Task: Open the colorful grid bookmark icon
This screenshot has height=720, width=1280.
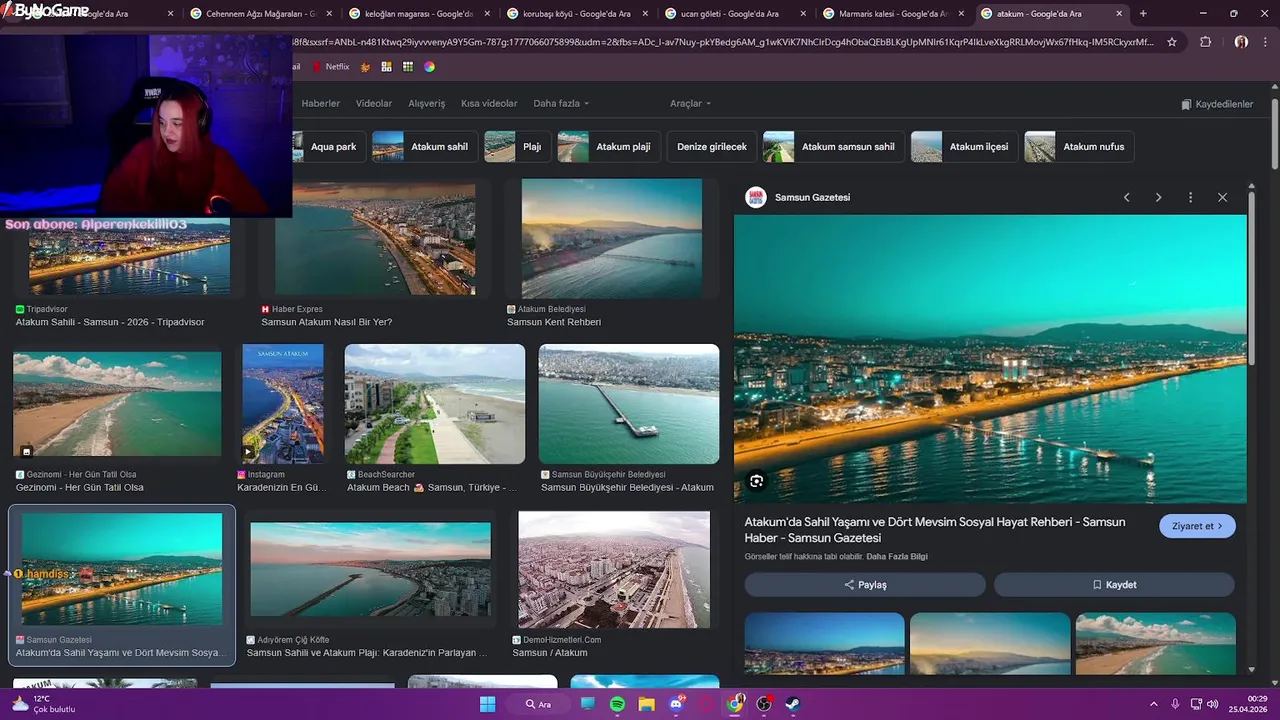Action: pyautogui.click(x=408, y=67)
